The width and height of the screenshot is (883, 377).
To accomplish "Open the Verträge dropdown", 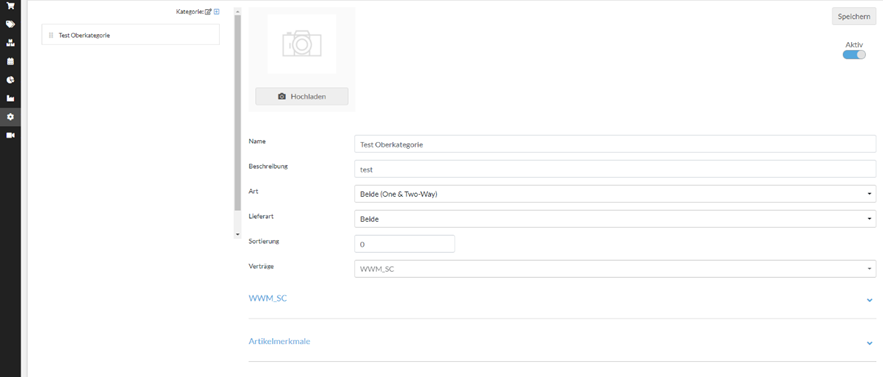I will click(615, 269).
